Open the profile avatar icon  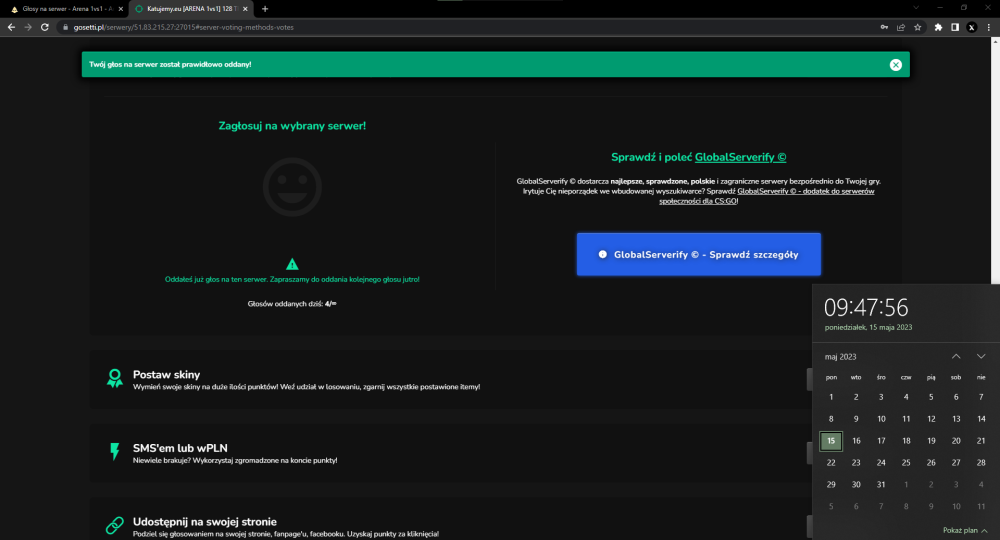[x=971, y=27]
